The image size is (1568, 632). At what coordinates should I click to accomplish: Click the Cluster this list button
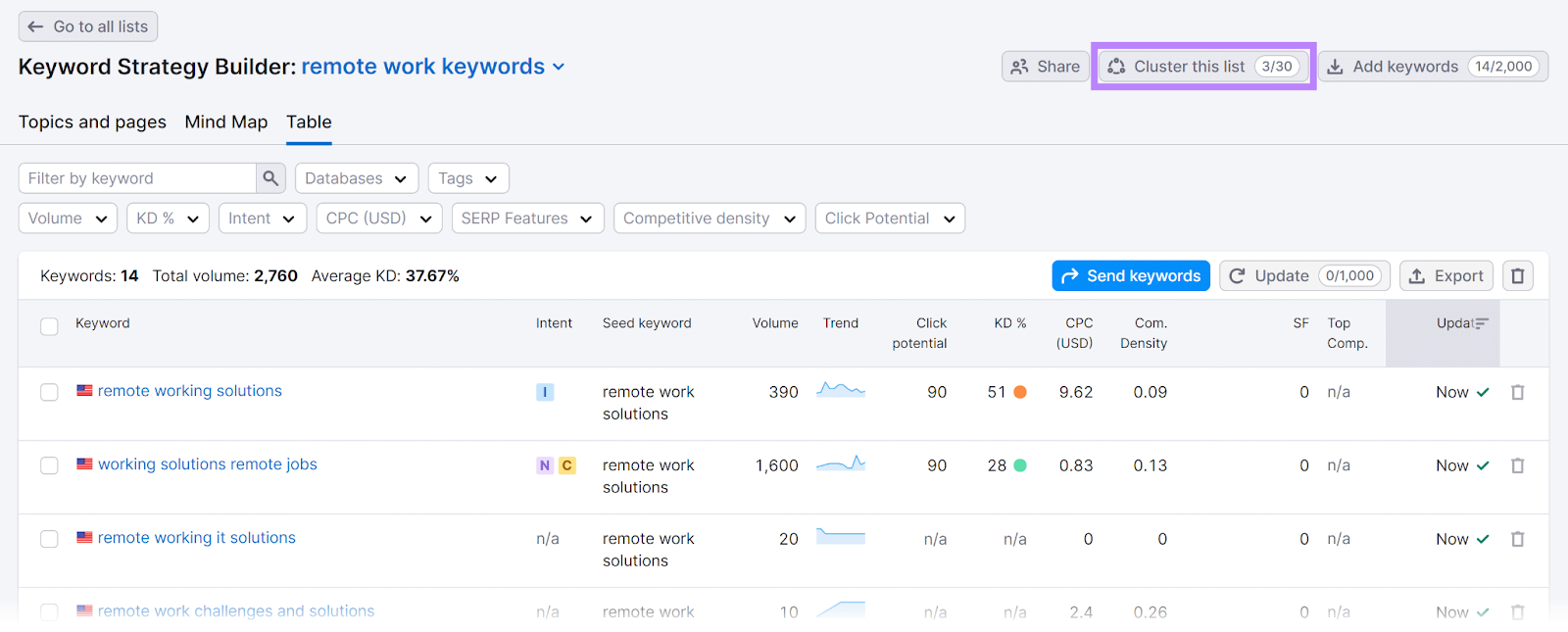(1203, 67)
